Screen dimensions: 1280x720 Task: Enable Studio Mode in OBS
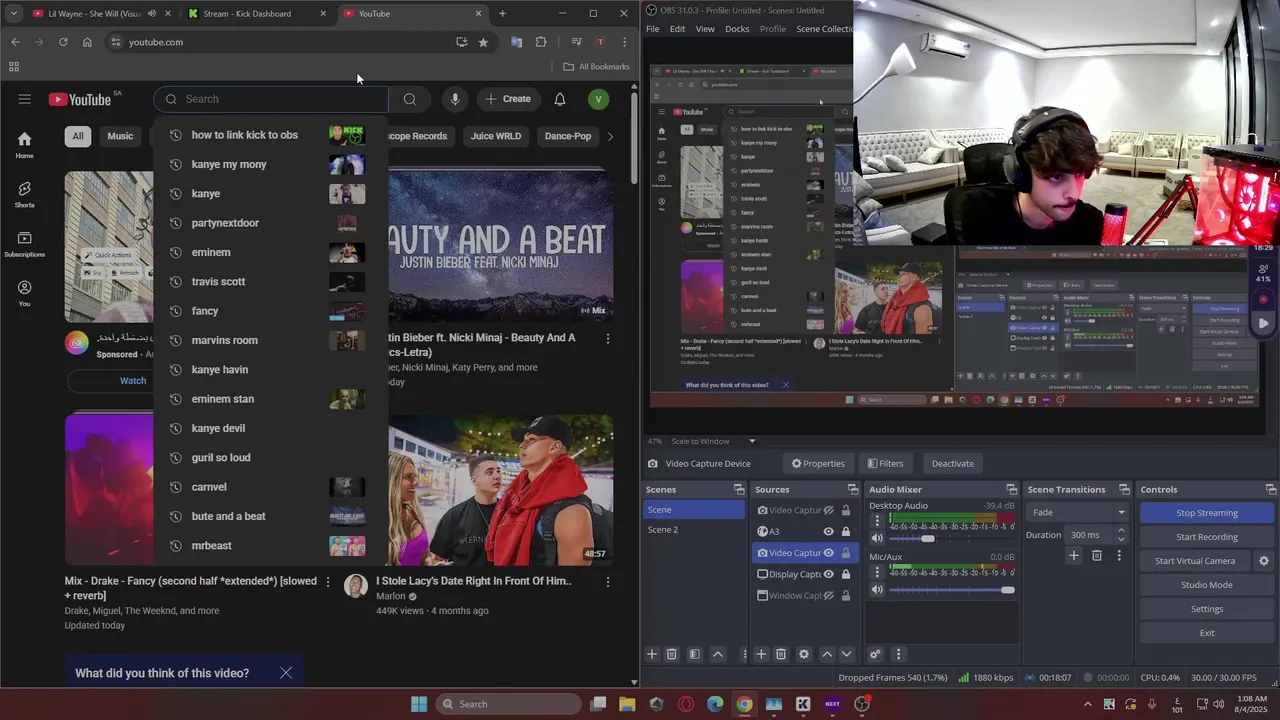pos(1207,585)
